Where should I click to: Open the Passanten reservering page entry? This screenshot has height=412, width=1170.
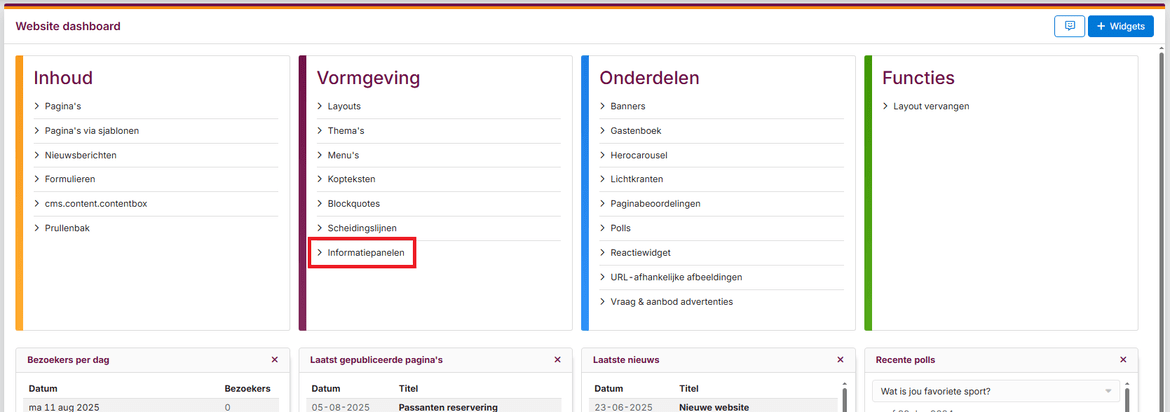[448, 407]
